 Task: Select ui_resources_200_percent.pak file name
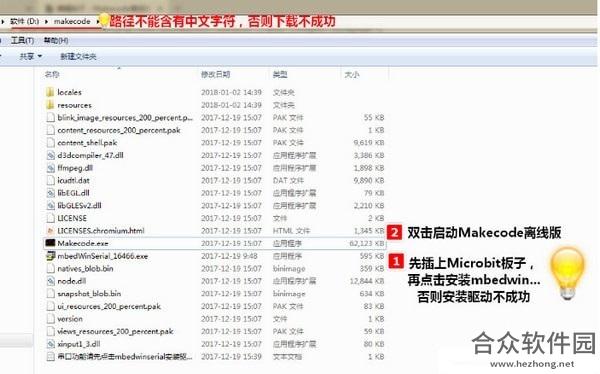pyautogui.click(x=109, y=306)
